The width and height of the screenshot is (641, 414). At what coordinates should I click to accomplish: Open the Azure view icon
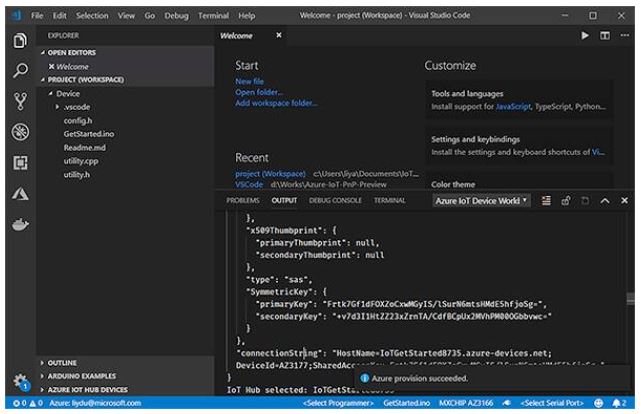coord(19,193)
